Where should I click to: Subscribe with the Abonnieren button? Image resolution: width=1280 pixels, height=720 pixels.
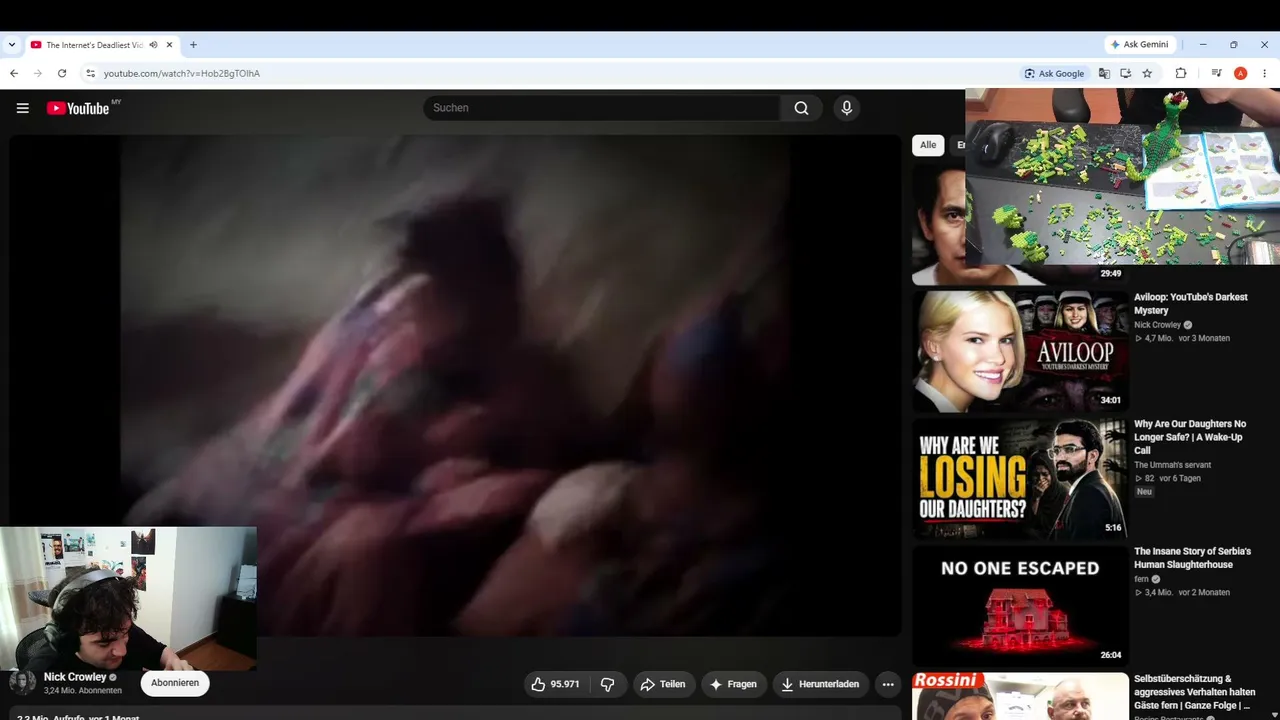175,683
